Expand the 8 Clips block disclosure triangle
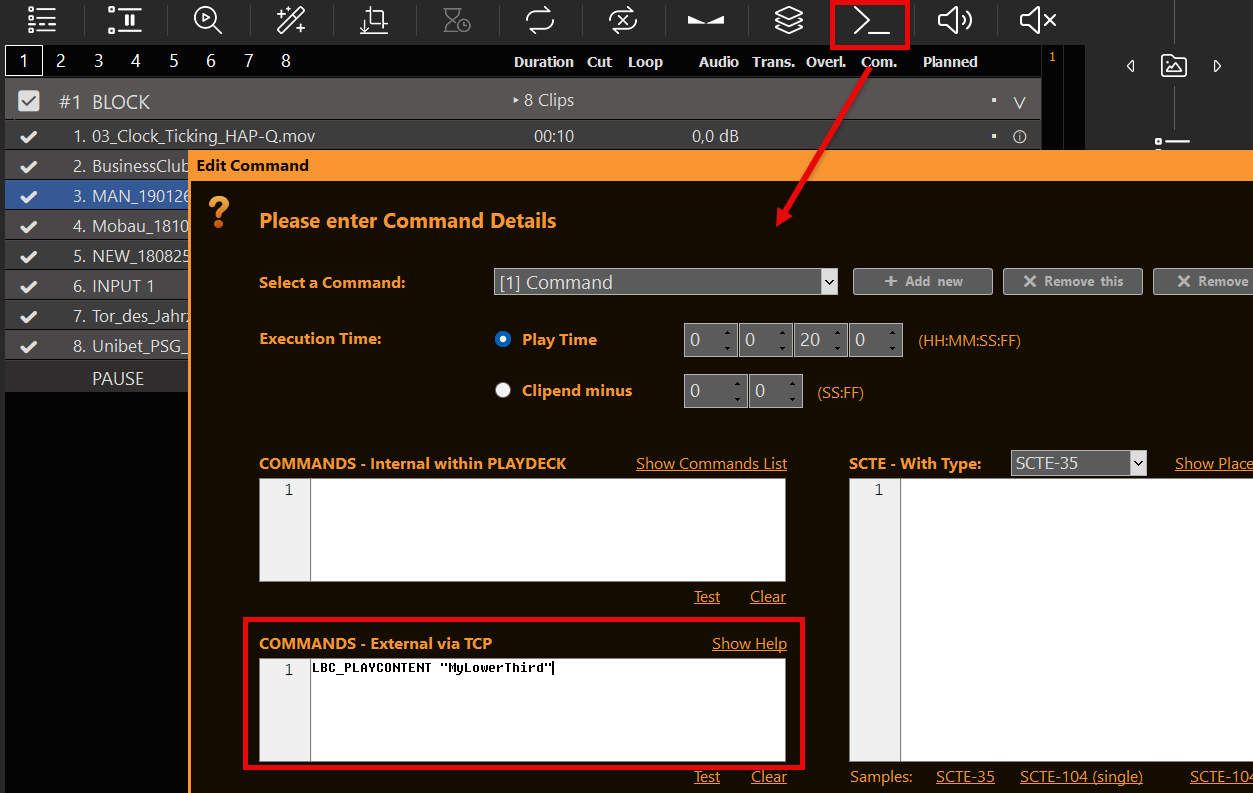 pos(516,100)
